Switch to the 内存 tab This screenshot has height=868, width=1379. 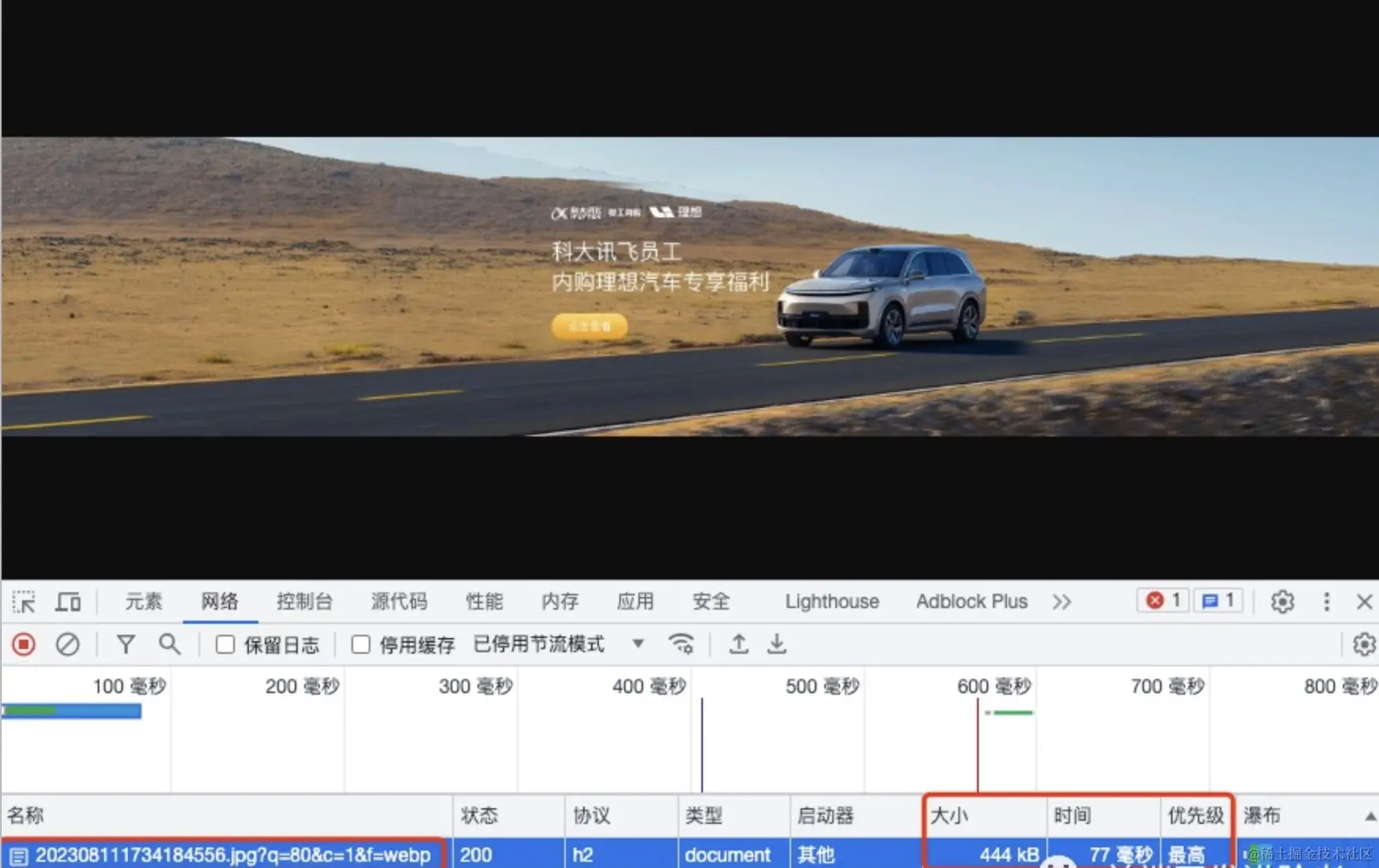tap(560, 602)
